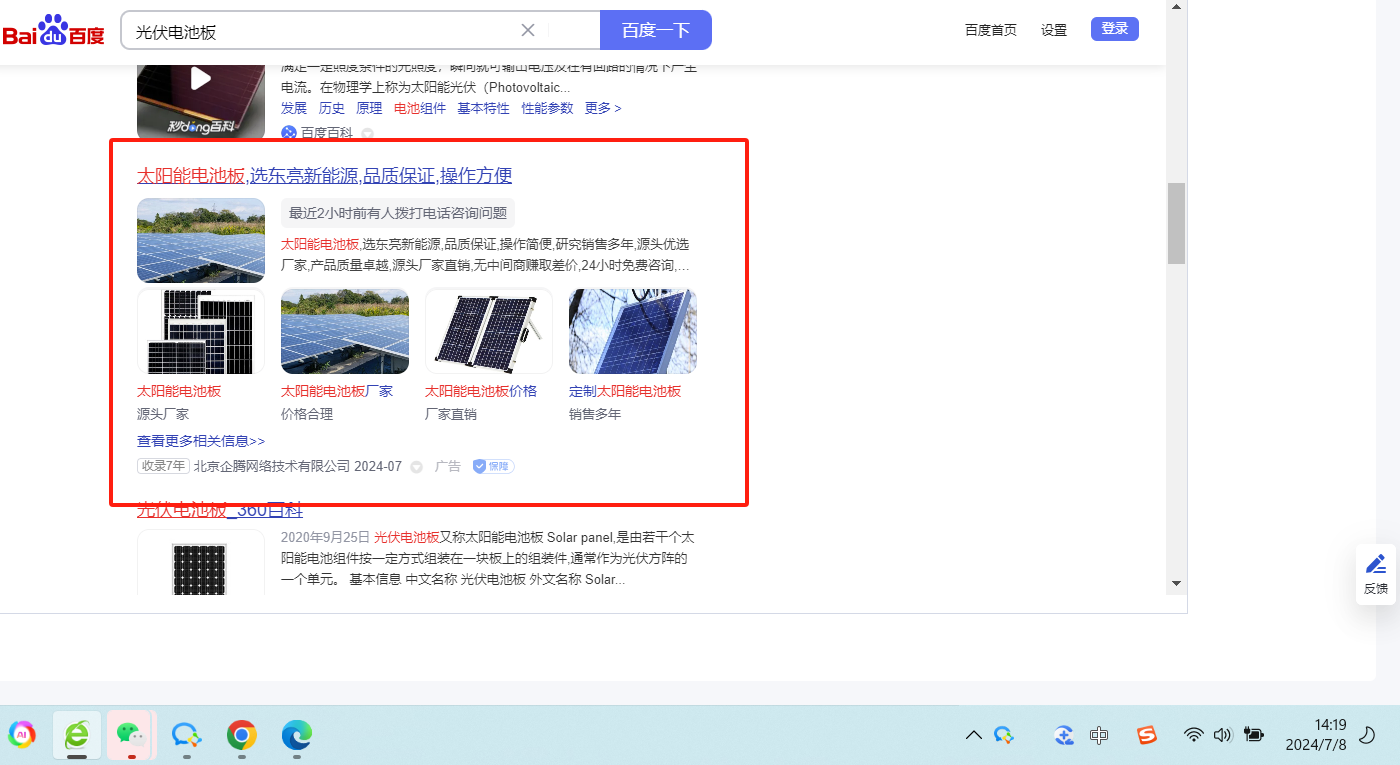Switch the 中 input method indicator
The width and height of the screenshot is (1400, 765).
coord(1099,736)
